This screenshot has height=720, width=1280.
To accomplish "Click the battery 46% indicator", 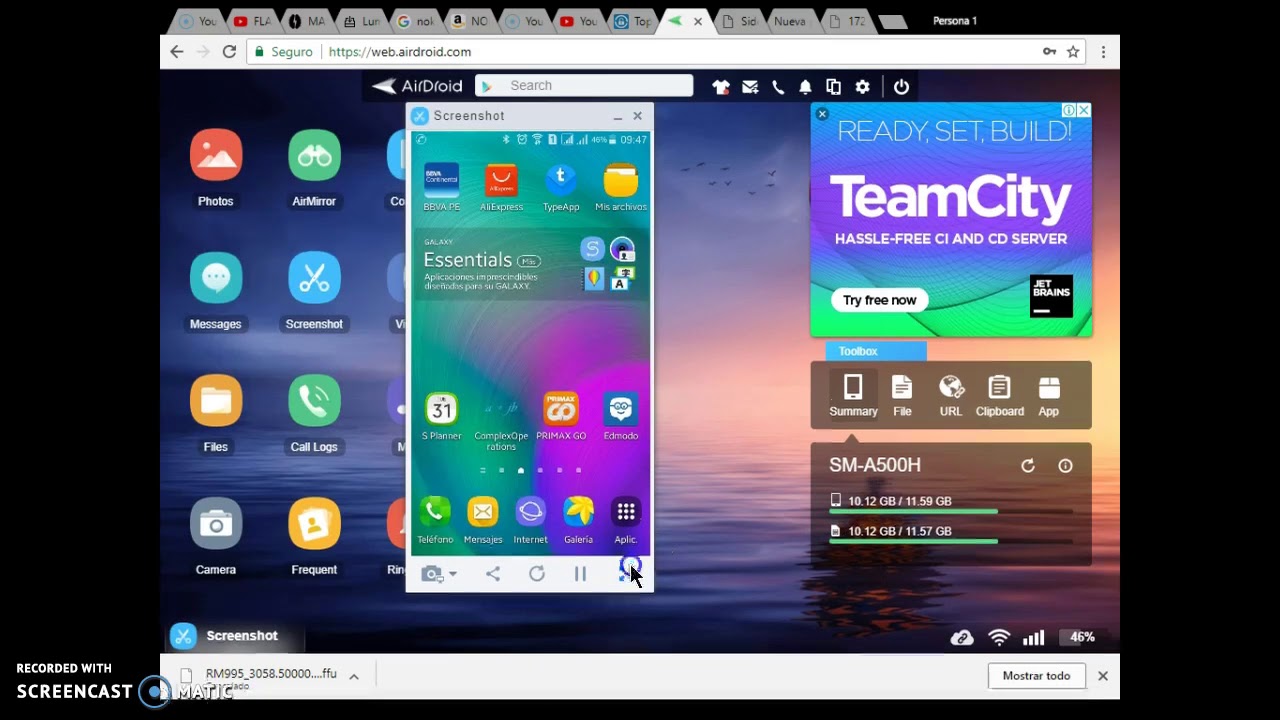I will (1082, 637).
